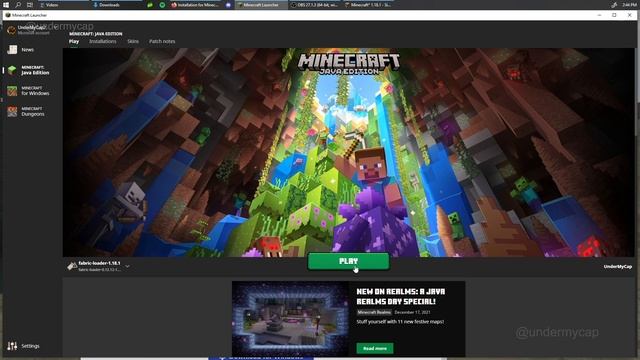Expand the installation selector chevron
Screen dimensions: 640x360
(x=128, y=266)
